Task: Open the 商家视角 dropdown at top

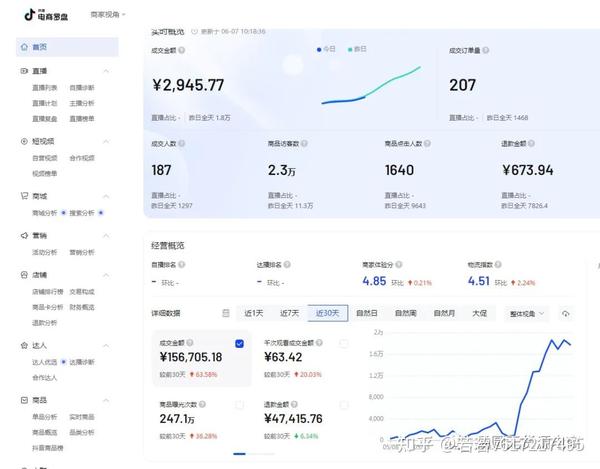Action: coord(108,15)
